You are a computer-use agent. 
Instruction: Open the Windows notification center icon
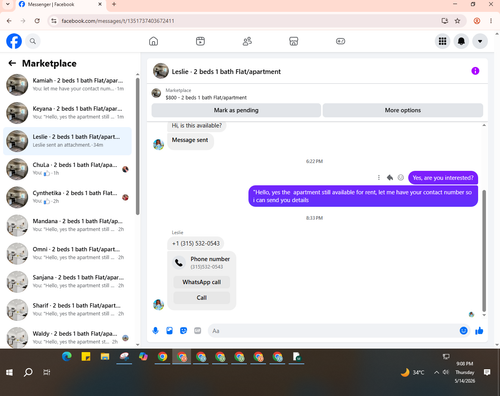click(x=487, y=372)
